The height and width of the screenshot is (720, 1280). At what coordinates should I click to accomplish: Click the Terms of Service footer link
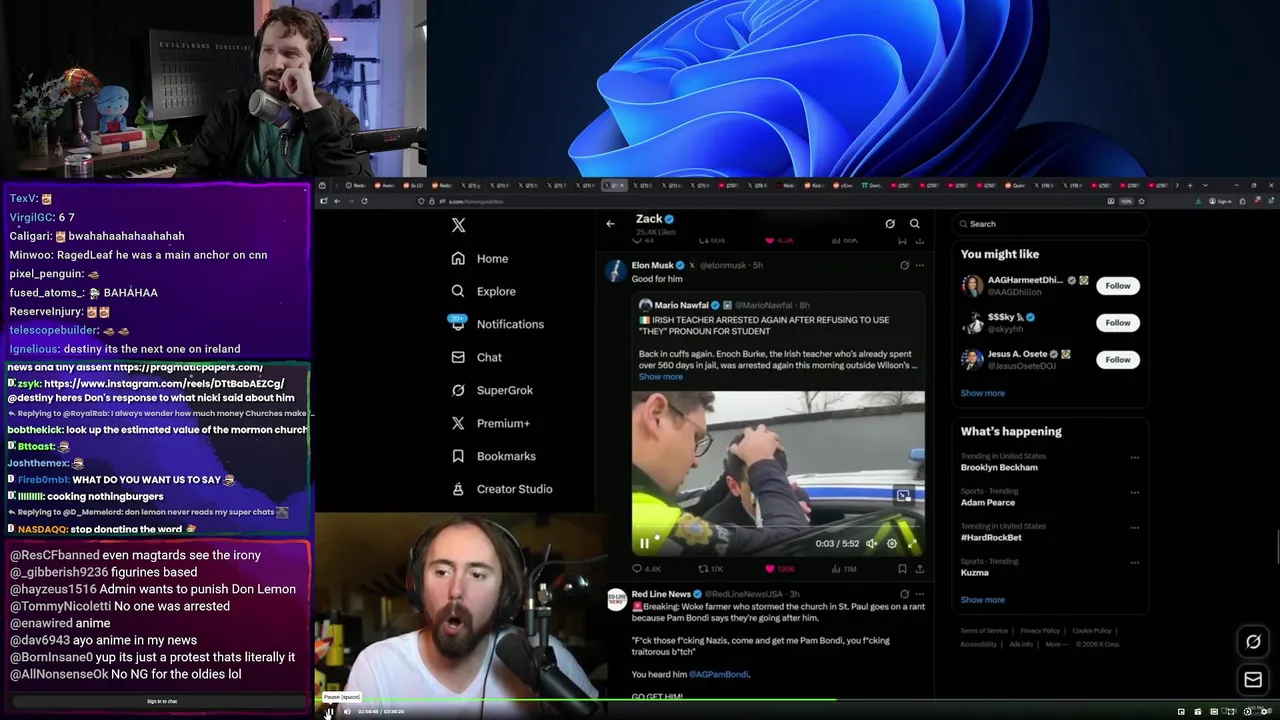984,631
